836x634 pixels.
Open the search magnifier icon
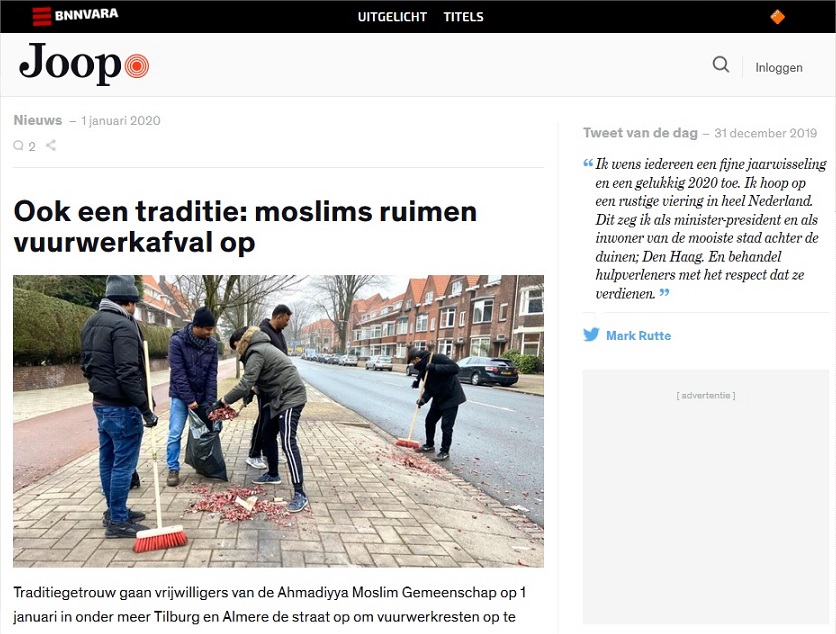(721, 65)
